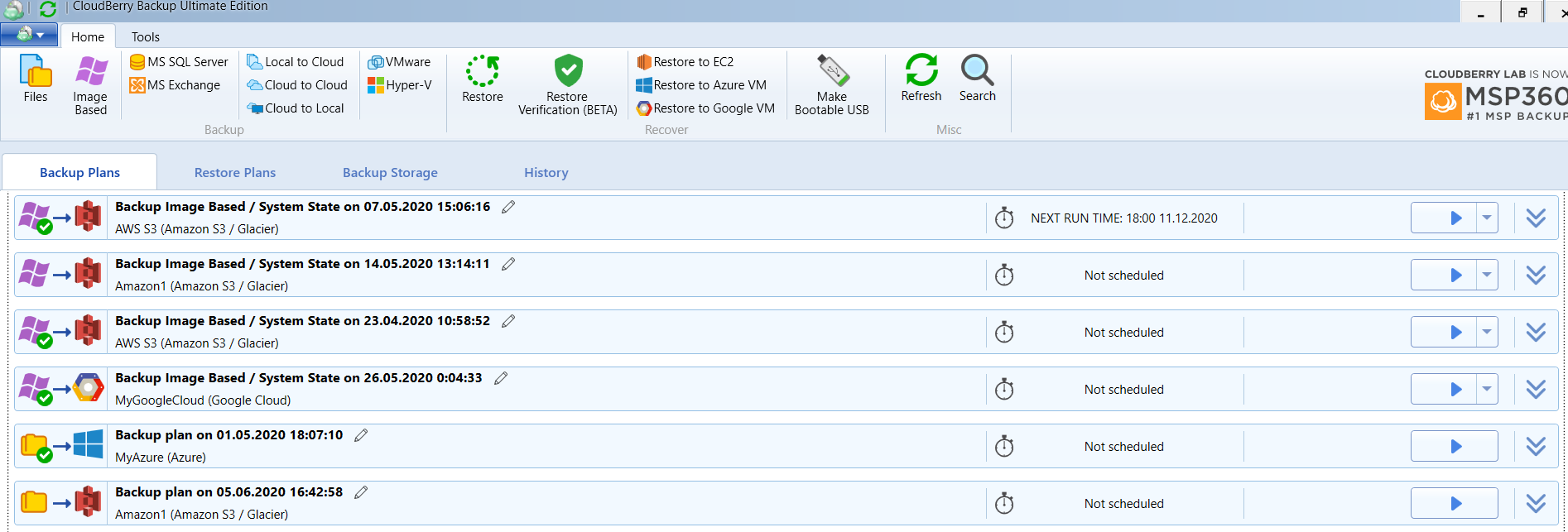The width and height of the screenshot is (1568, 532).
Task: Open schedule timer for 05.06.2020 plan
Action: tap(1004, 503)
